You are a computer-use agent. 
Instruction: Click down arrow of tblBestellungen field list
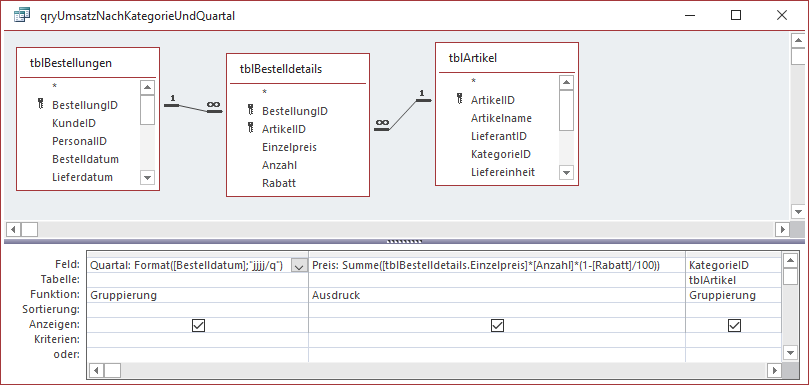click(x=148, y=177)
